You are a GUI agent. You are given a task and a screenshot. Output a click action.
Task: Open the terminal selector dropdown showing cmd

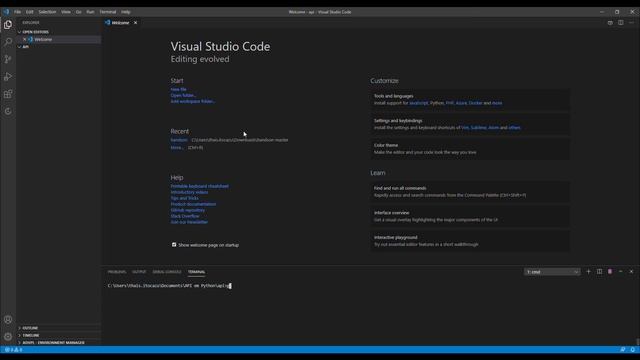[552, 272]
